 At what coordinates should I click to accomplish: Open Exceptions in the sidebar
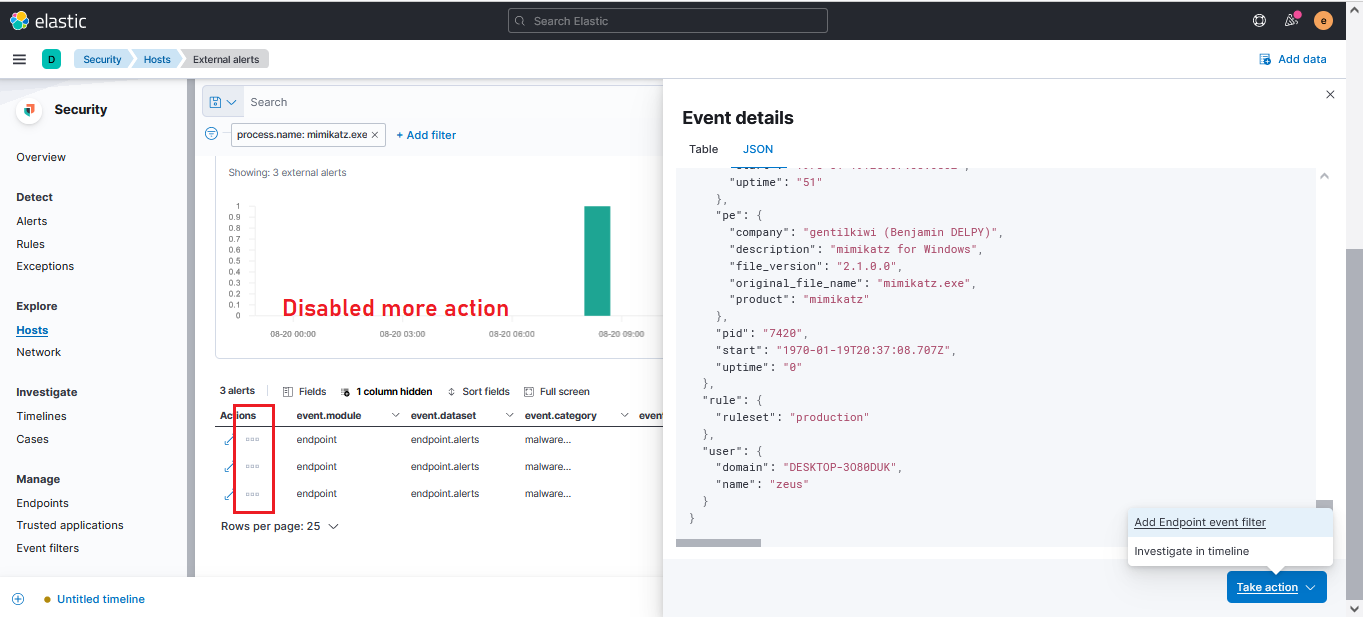coord(45,266)
